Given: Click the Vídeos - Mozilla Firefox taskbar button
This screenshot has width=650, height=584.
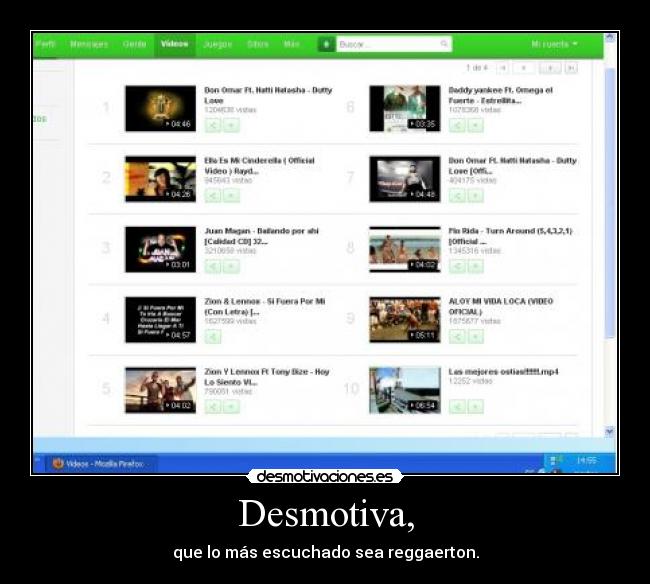Looking at the screenshot, I should point(101,464).
